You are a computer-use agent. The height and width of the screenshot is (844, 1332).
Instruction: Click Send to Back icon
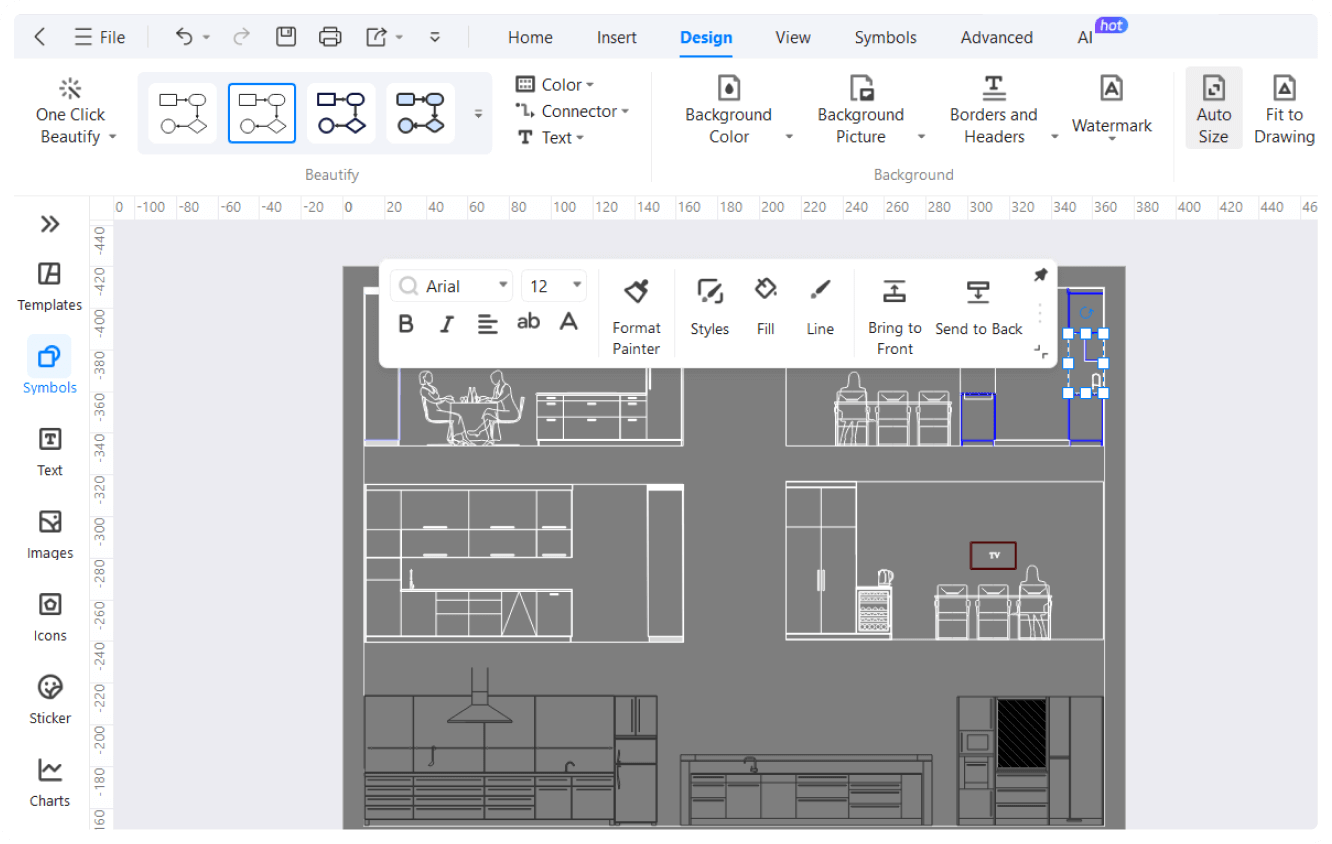tap(978, 292)
